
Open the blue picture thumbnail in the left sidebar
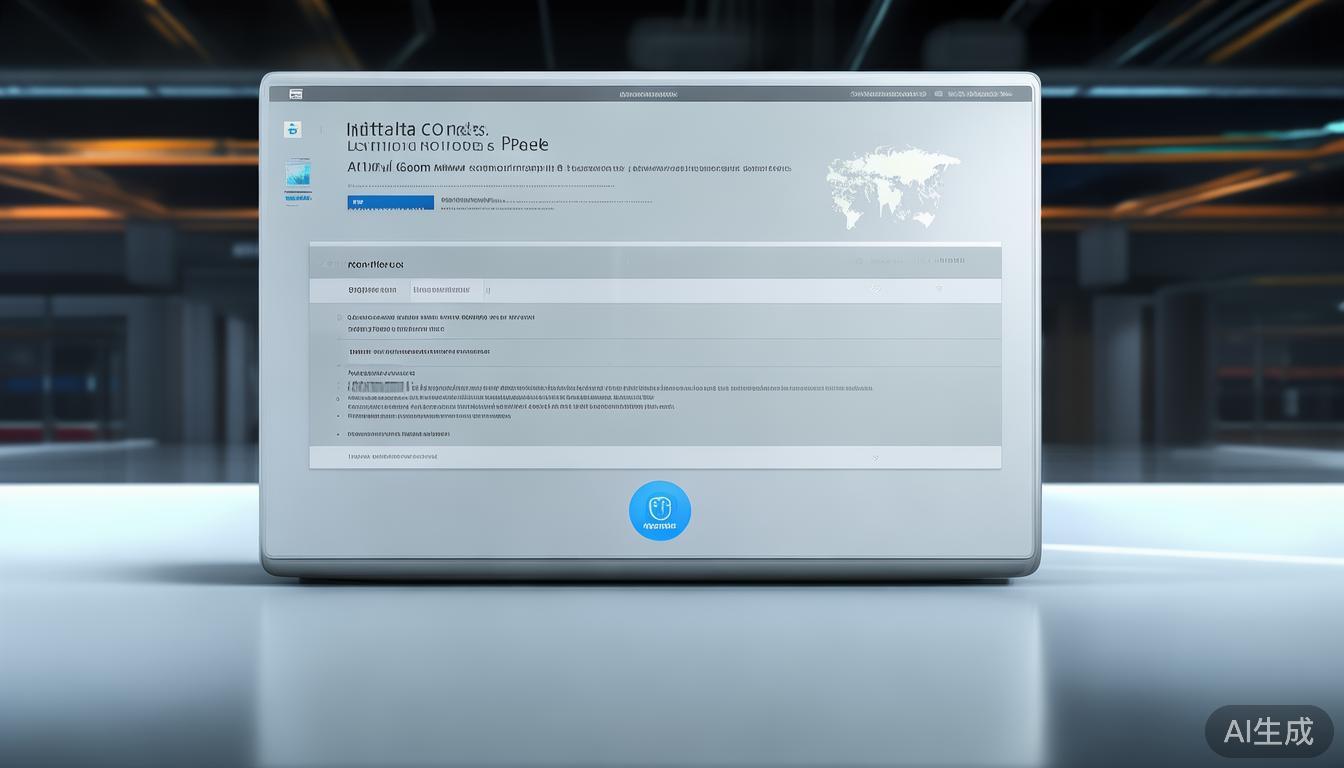pos(297,174)
